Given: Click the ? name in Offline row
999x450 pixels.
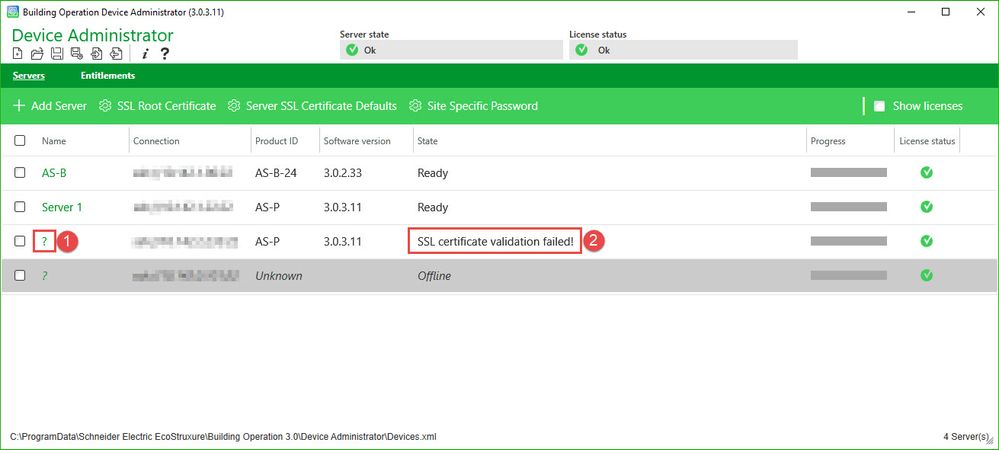Looking at the screenshot, I should 45,276.
